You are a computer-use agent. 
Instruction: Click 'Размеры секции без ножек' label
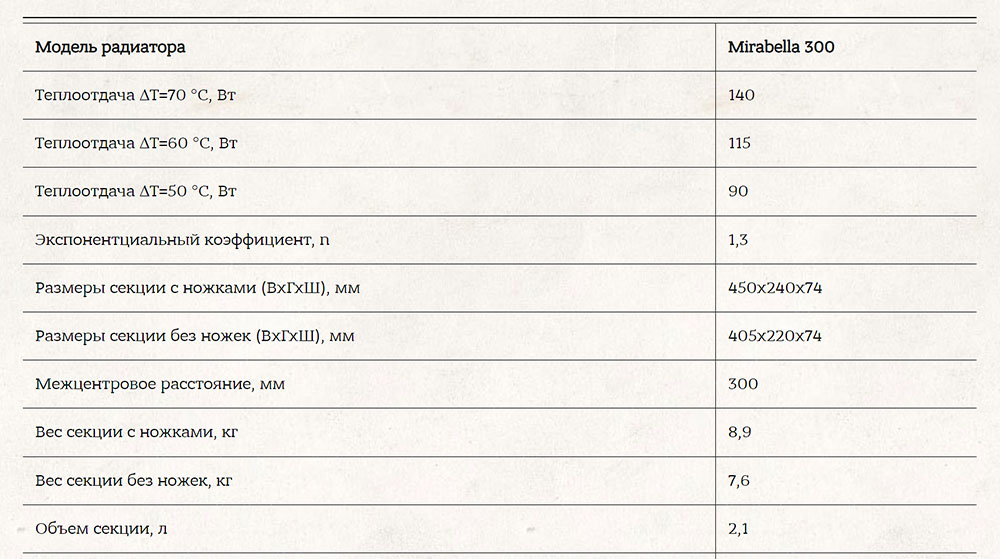point(195,337)
